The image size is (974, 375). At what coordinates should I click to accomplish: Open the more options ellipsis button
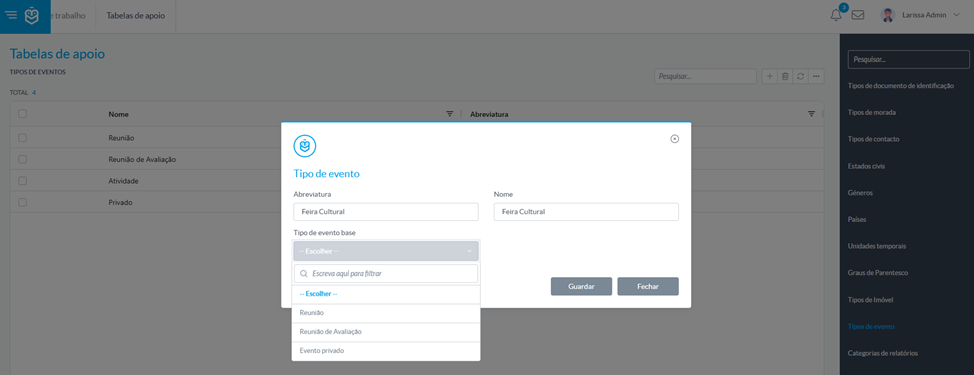(x=816, y=76)
